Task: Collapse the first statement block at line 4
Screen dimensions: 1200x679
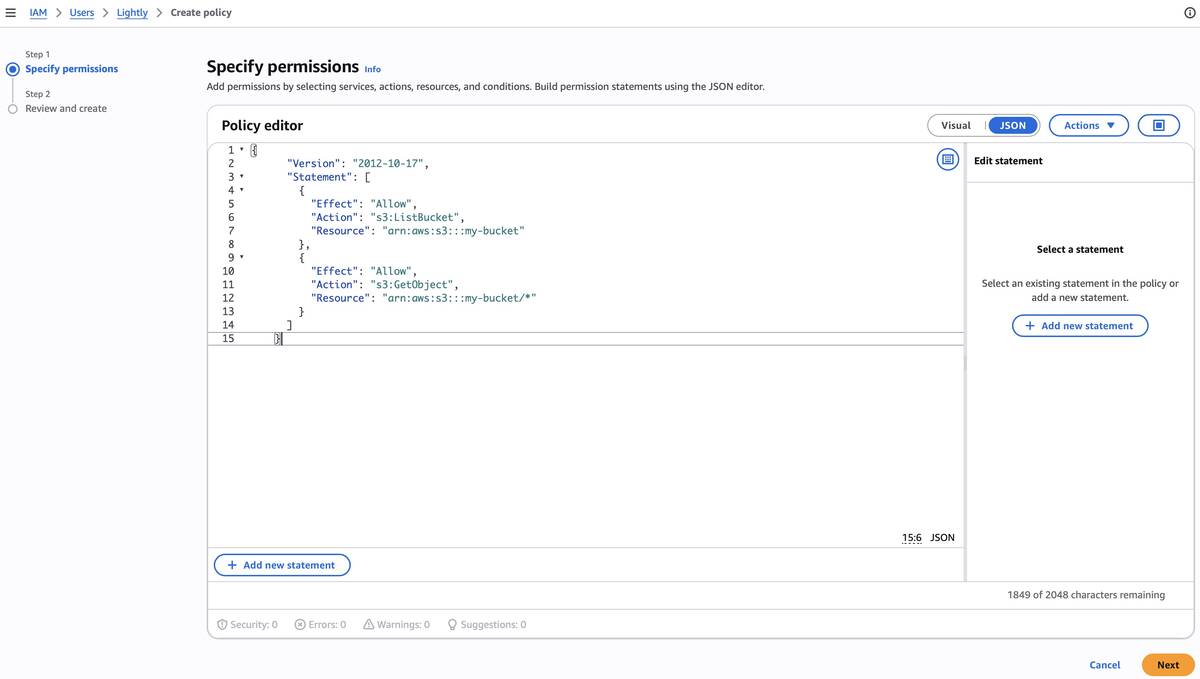Action: click(240, 189)
